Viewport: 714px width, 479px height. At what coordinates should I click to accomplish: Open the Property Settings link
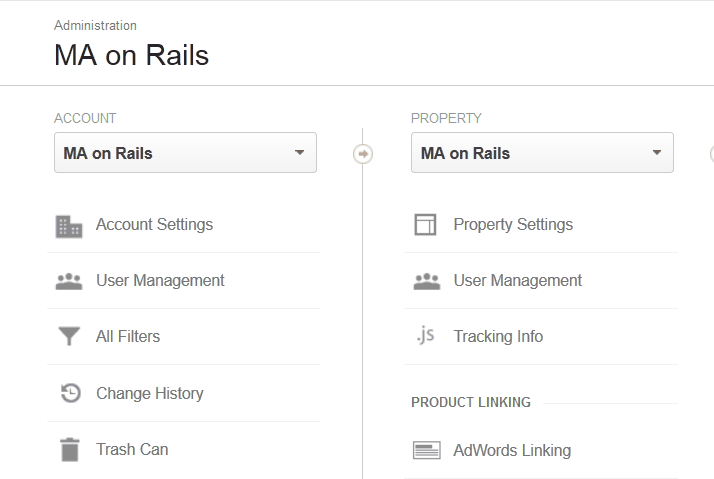tap(513, 225)
